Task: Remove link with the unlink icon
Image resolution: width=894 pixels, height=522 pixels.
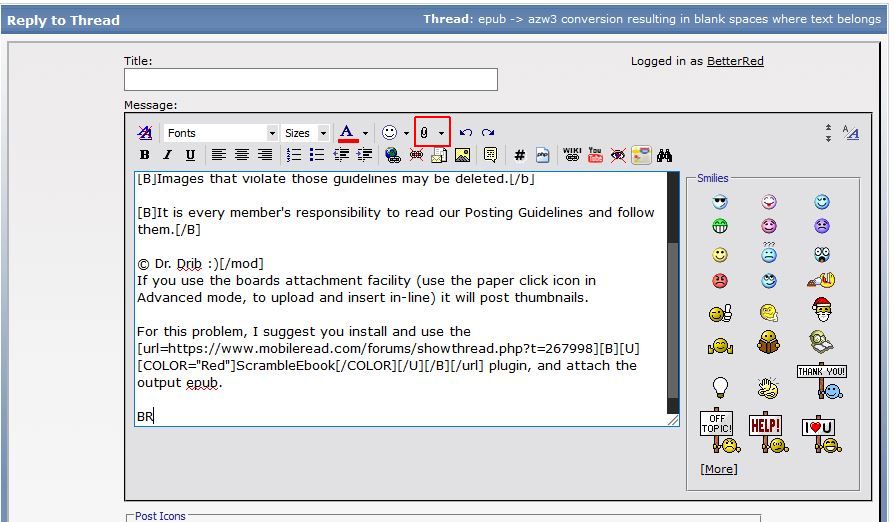Action: [417, 155]
